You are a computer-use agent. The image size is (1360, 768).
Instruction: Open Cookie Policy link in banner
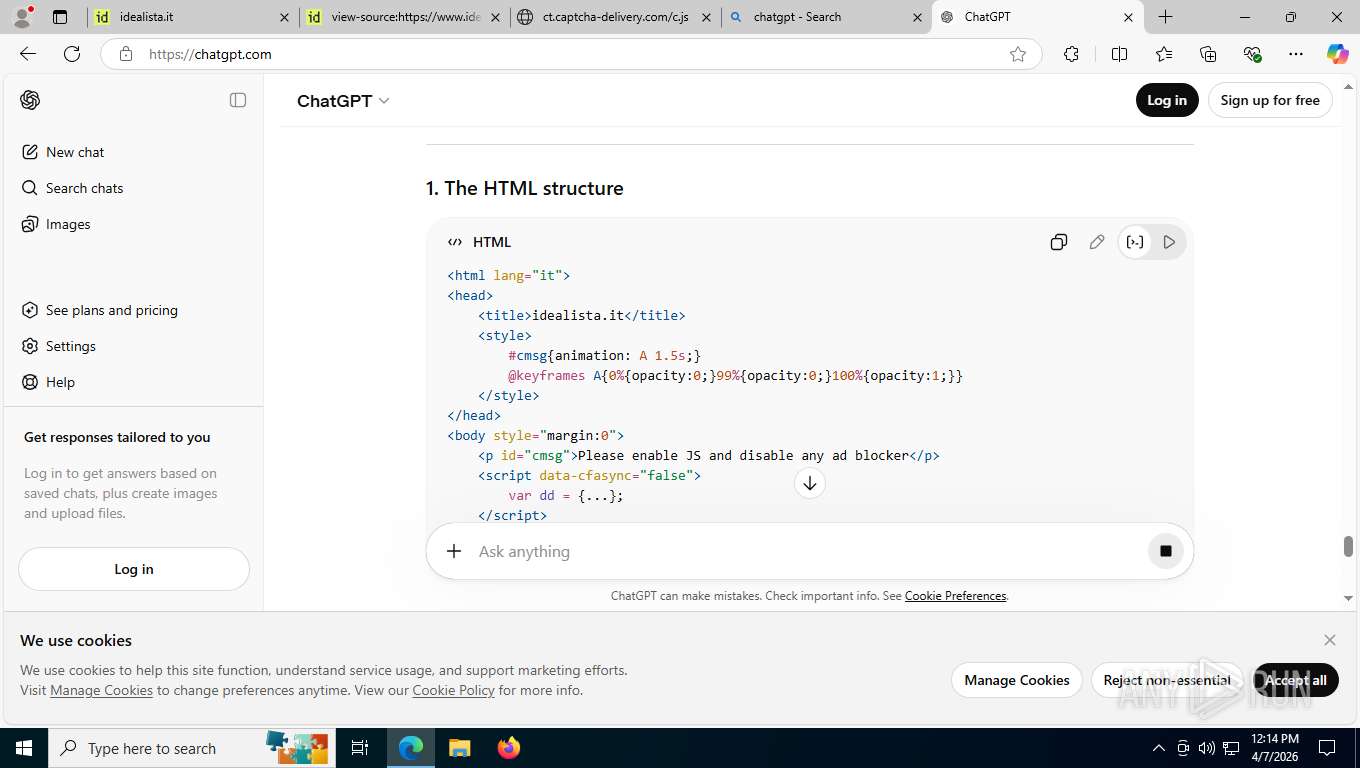click(x=454, y=690)
